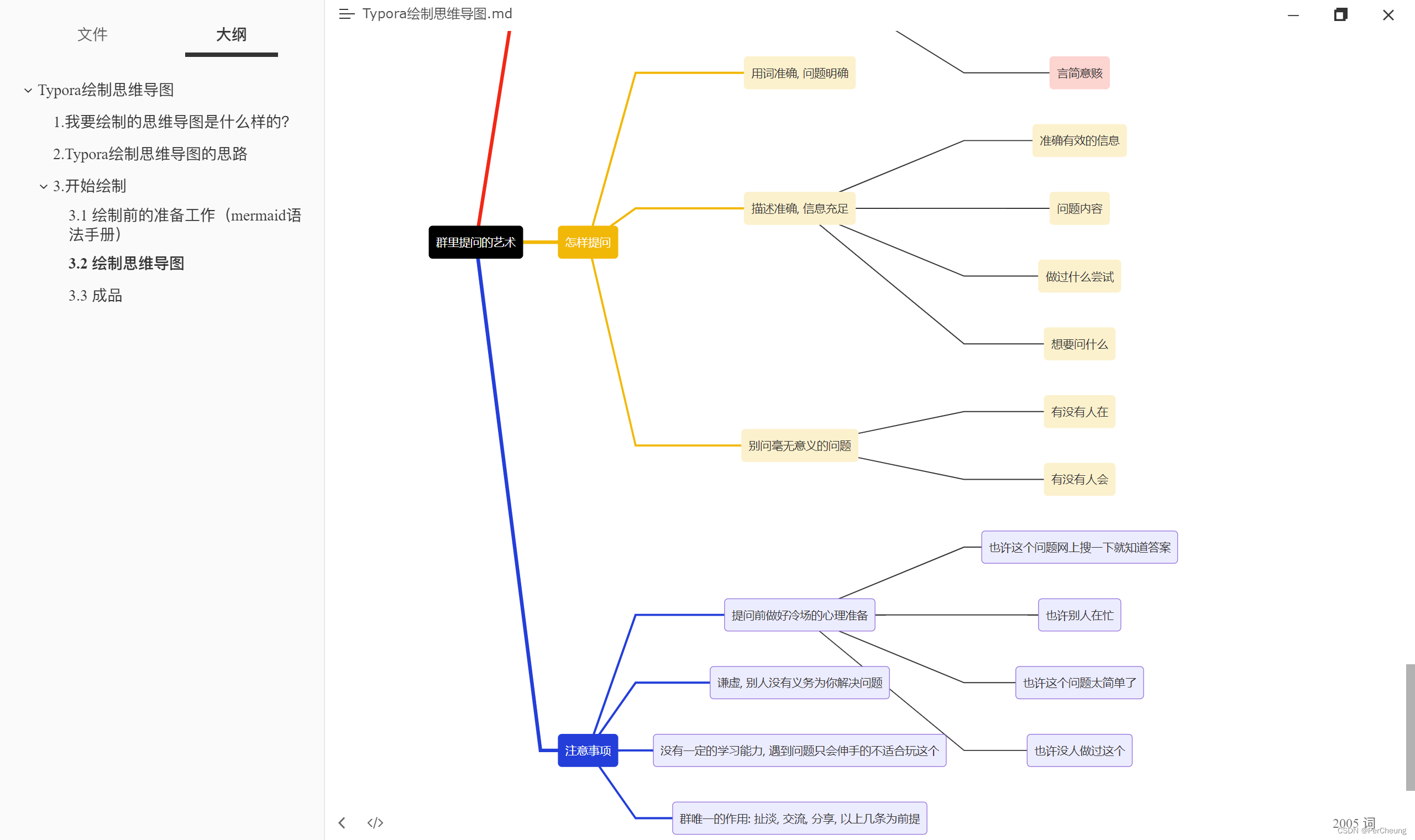Close the Typora window
The image size is (1415, 840).
tap(1388, 15)
